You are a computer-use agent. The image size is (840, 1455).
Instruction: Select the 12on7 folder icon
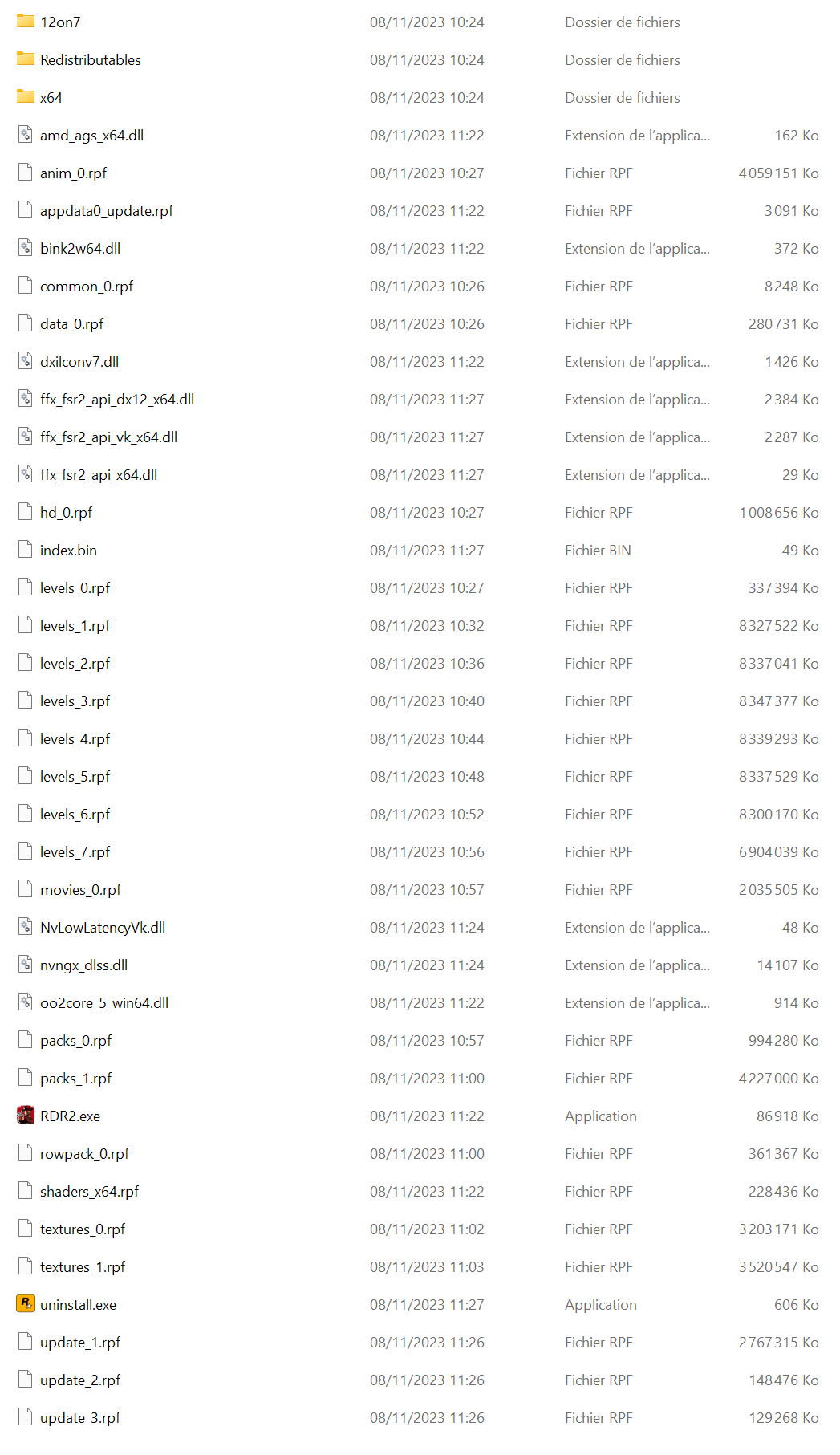26,22
